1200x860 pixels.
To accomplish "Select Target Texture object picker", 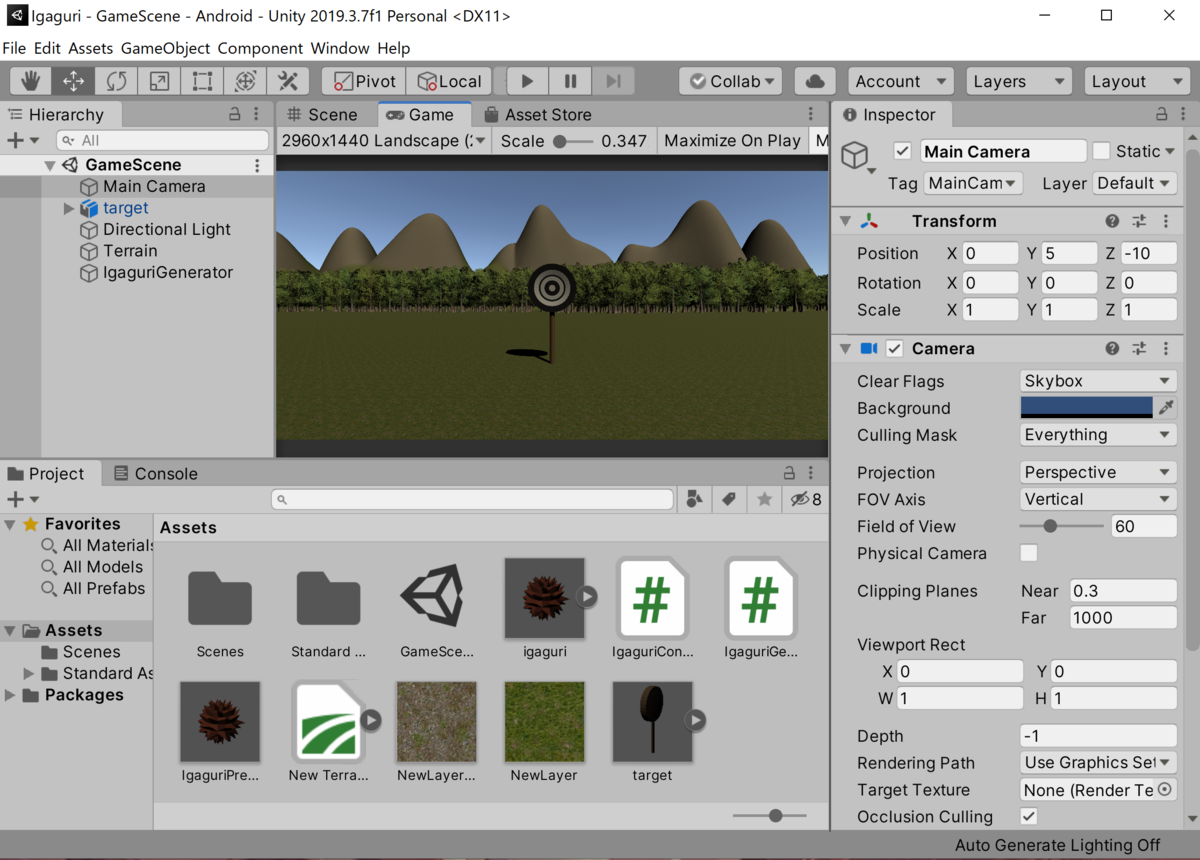I will 1165,790.
